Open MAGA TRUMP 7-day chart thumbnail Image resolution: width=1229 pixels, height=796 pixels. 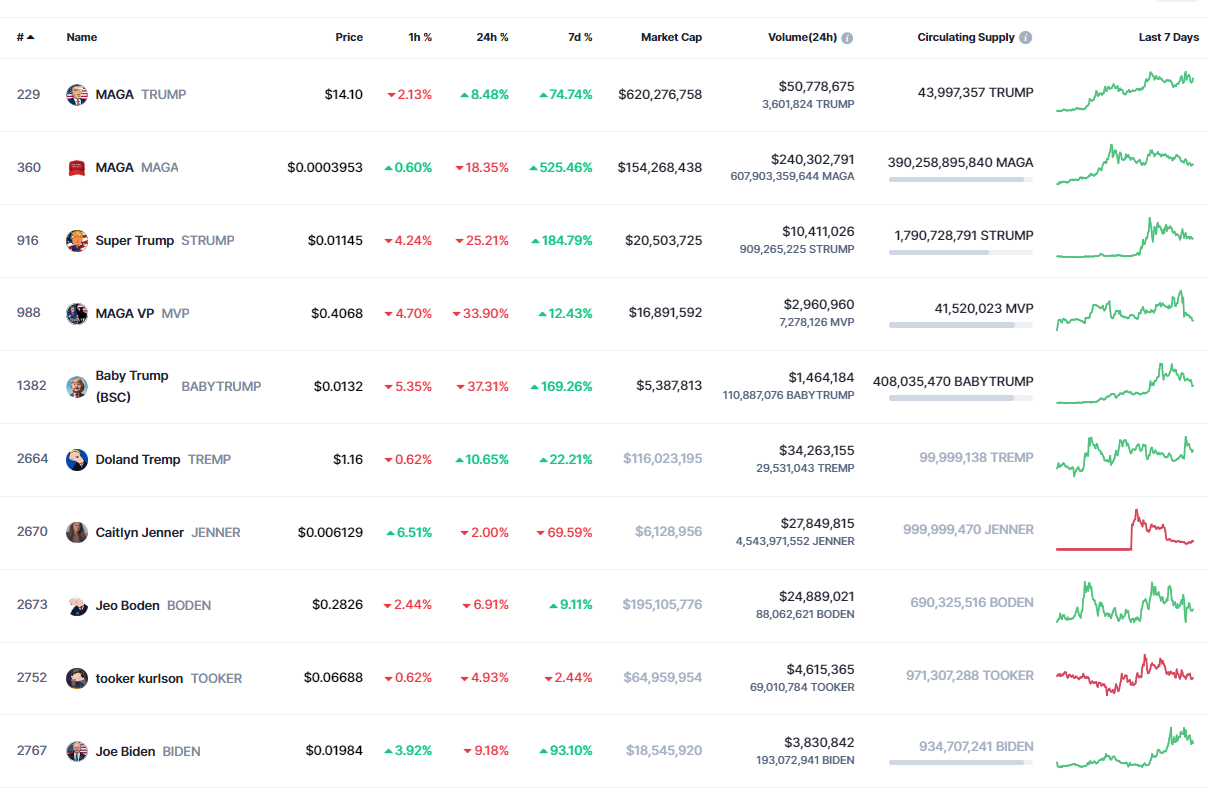1125,91
